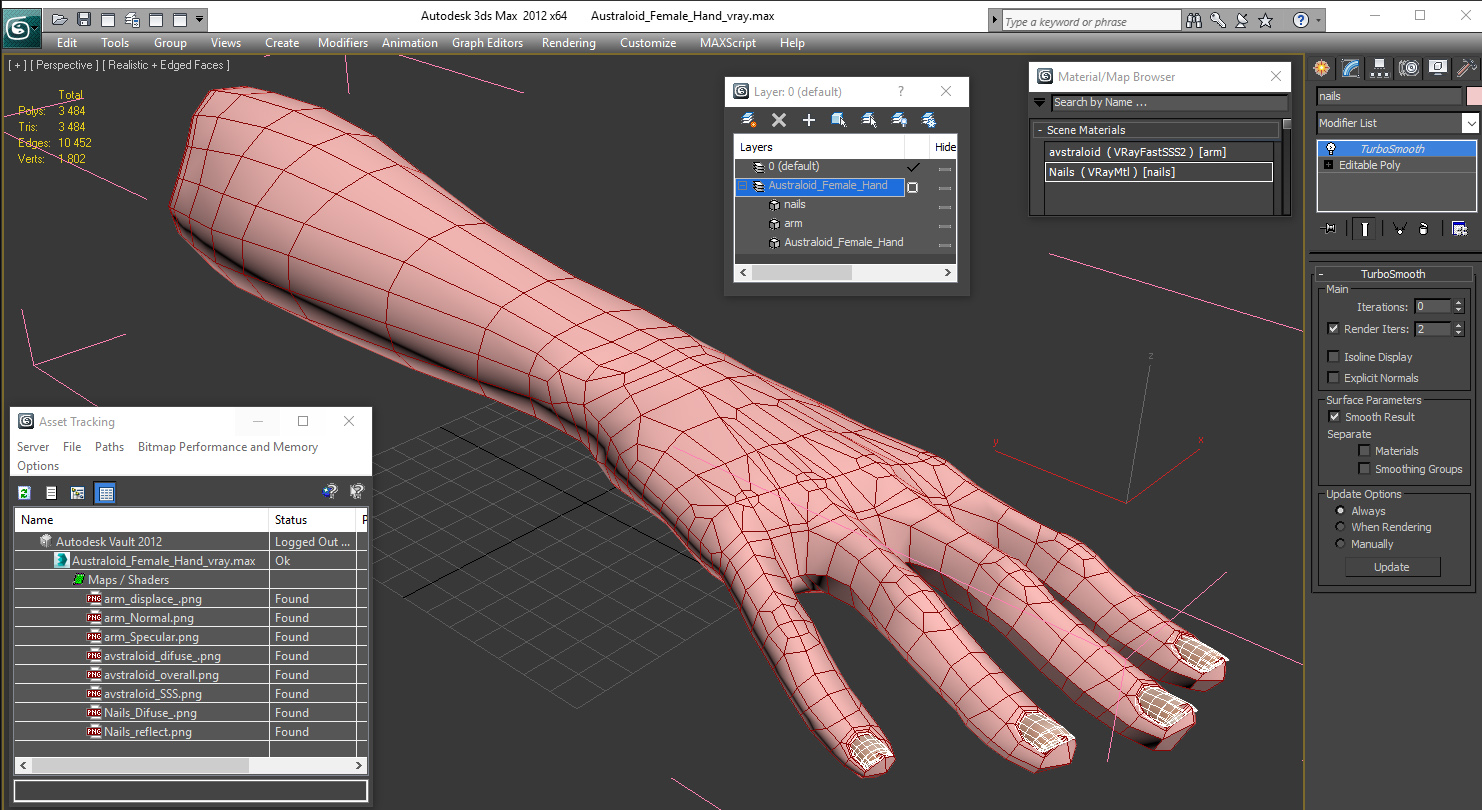Click the Render Iters spinner arrows

coord(1458,329)
